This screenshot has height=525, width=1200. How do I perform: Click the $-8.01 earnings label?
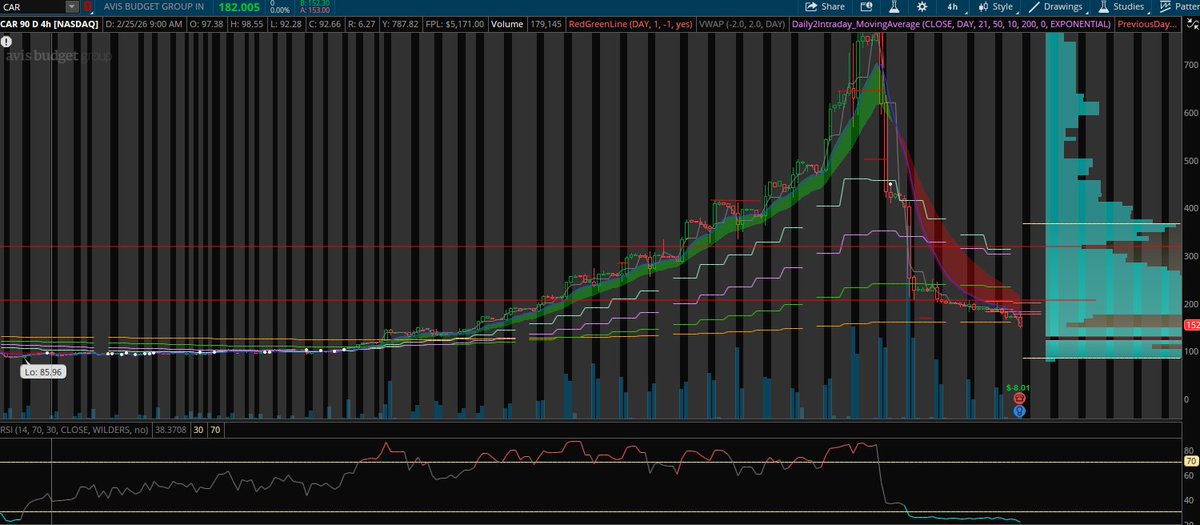pyautogui.click(x=1018, y=387)
